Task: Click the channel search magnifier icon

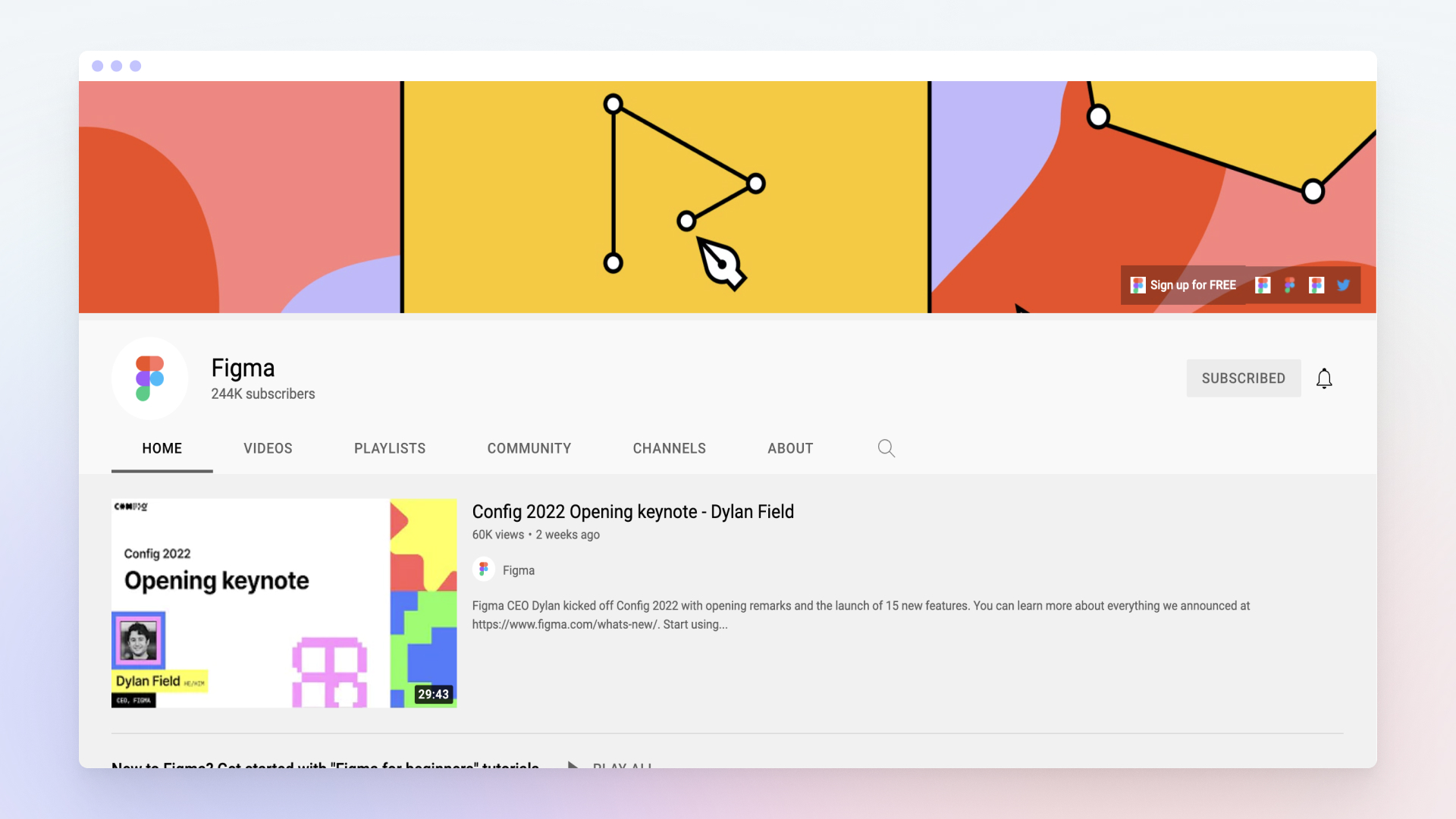Action: click(x=886, y=448)
